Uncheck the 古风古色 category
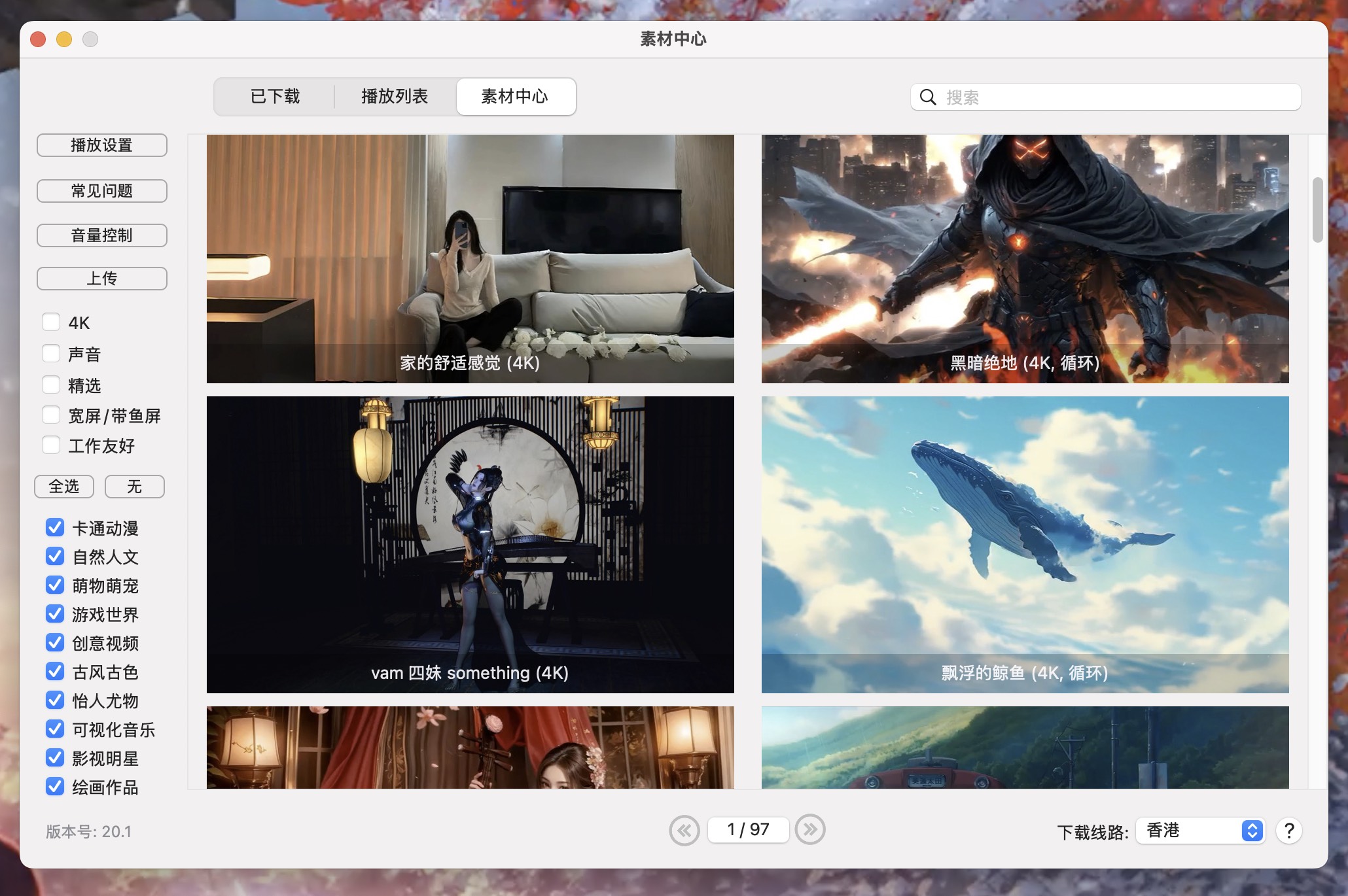Image resolution: width=1348 pixels, height=896 pixels. [x=55, y=671]
